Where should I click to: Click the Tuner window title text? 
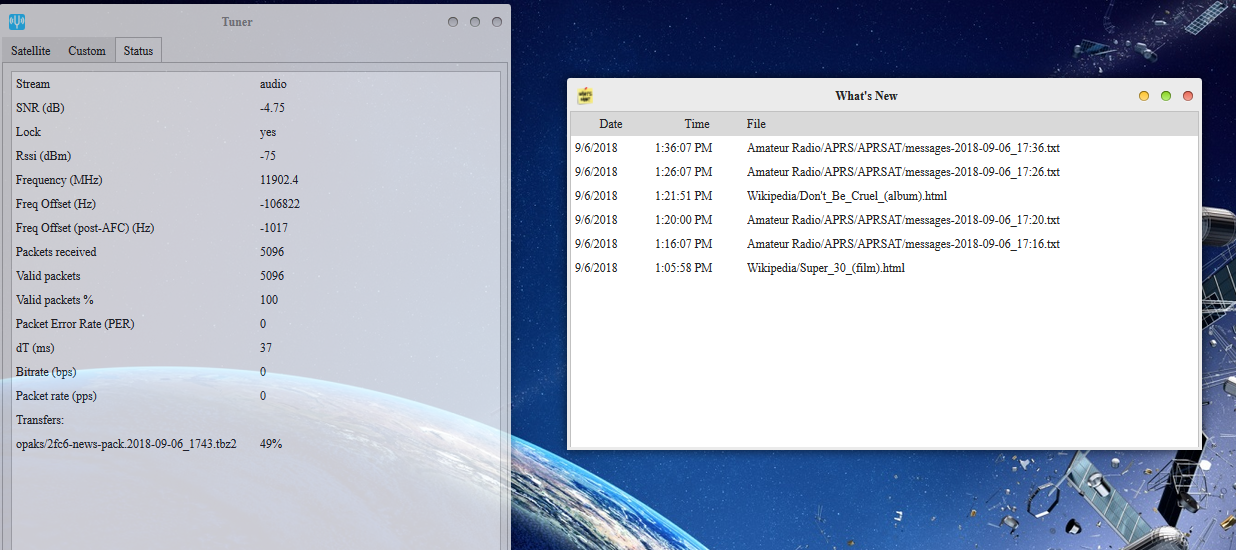237,22
